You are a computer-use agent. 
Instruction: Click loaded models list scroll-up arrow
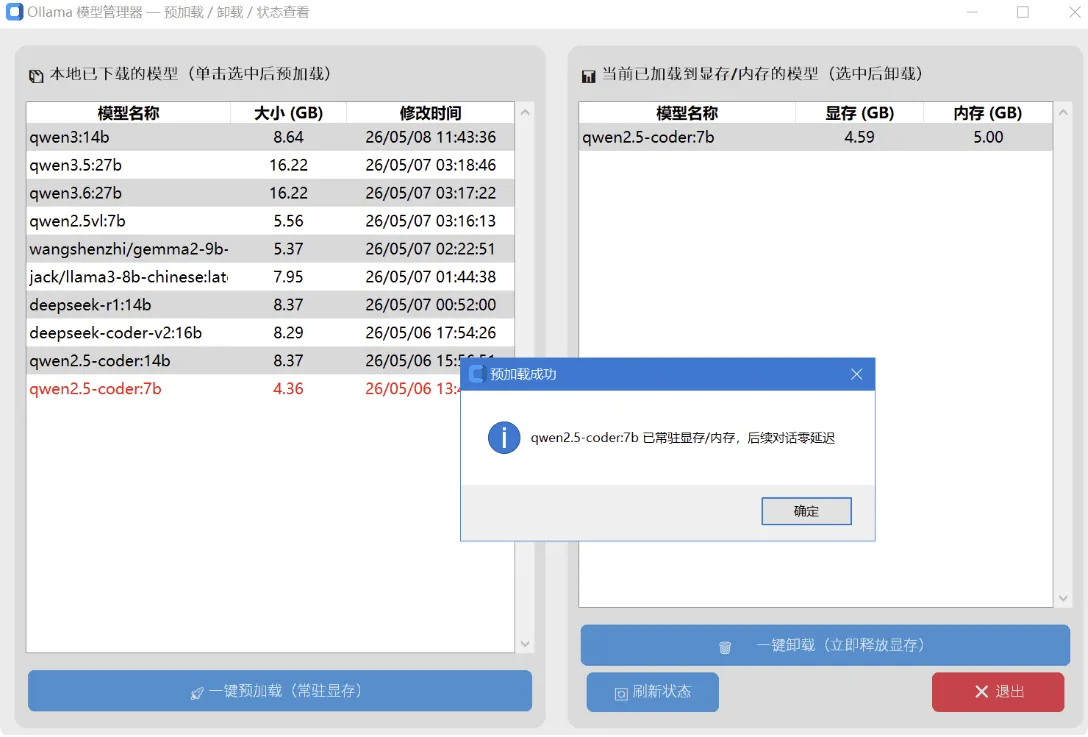point(1062,112)
